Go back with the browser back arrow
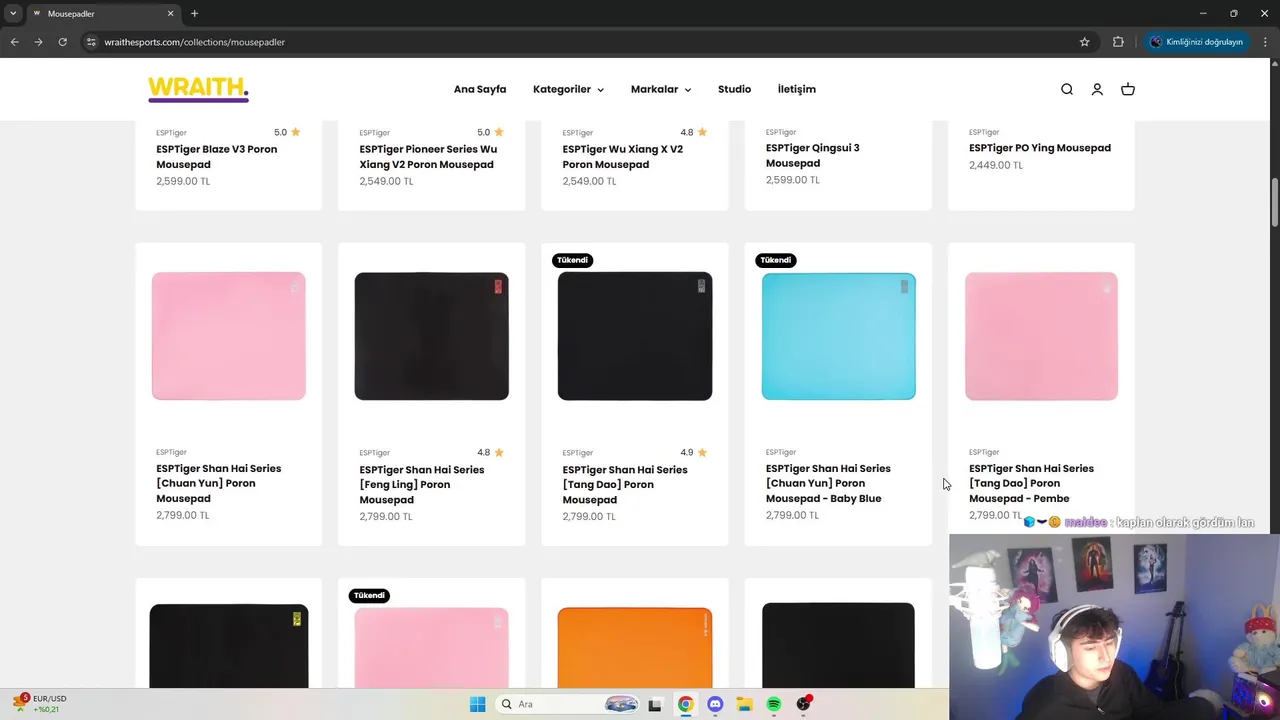This screenshot has width=1280, height=720. (14, 42)
